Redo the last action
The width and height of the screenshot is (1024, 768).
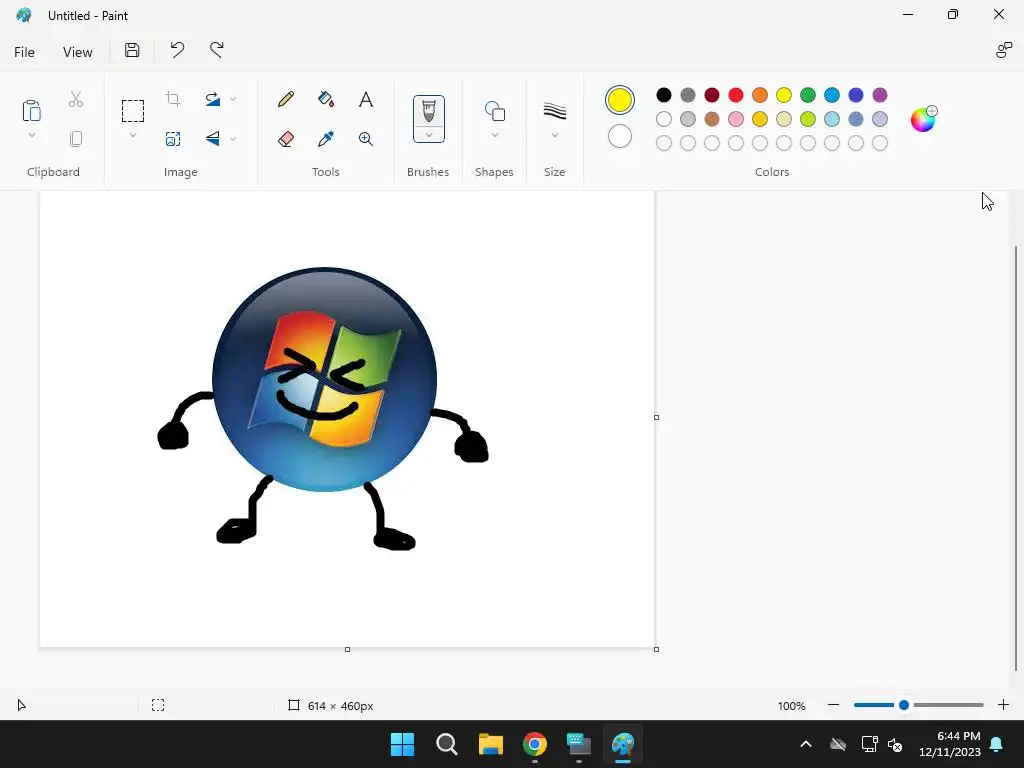coord(217,50)
